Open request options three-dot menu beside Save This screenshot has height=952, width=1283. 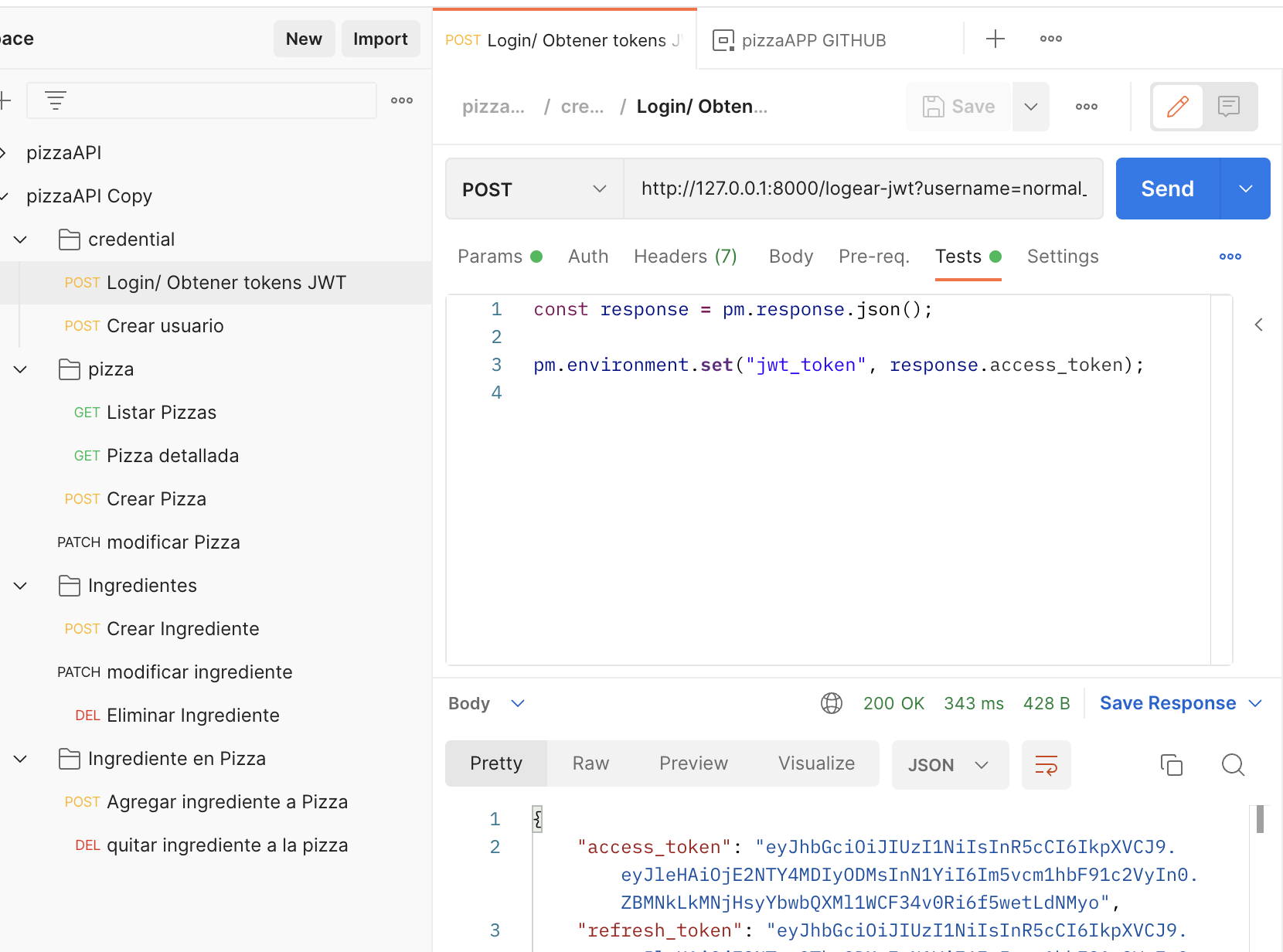point(1087,107)
